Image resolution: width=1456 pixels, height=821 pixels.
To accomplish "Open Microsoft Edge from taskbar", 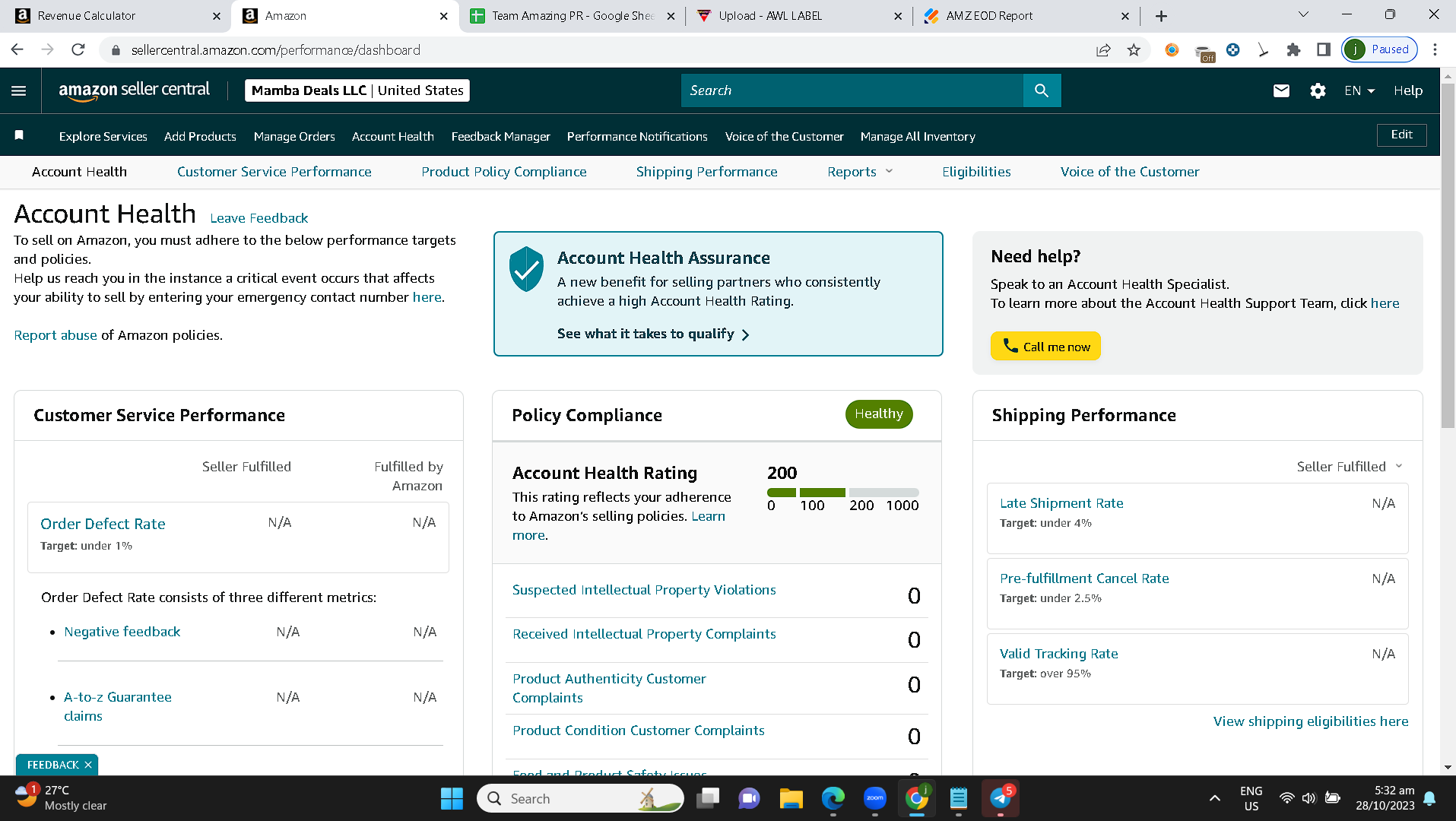I will click(x=833, y=798).
